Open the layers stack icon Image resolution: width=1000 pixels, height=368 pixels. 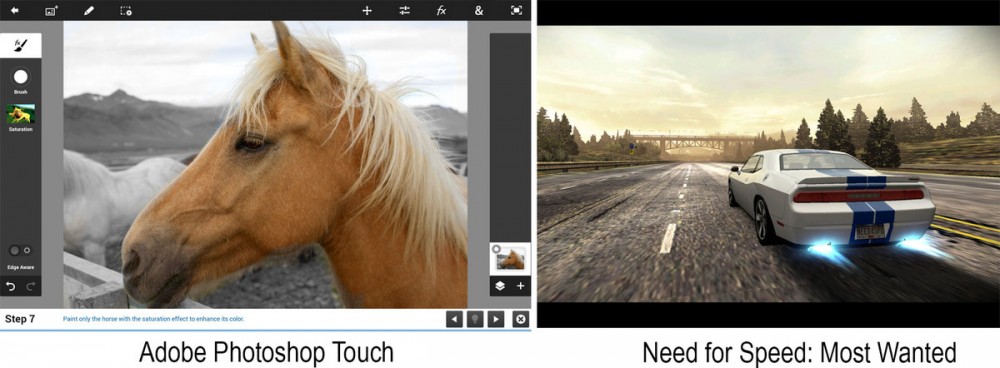500,286
